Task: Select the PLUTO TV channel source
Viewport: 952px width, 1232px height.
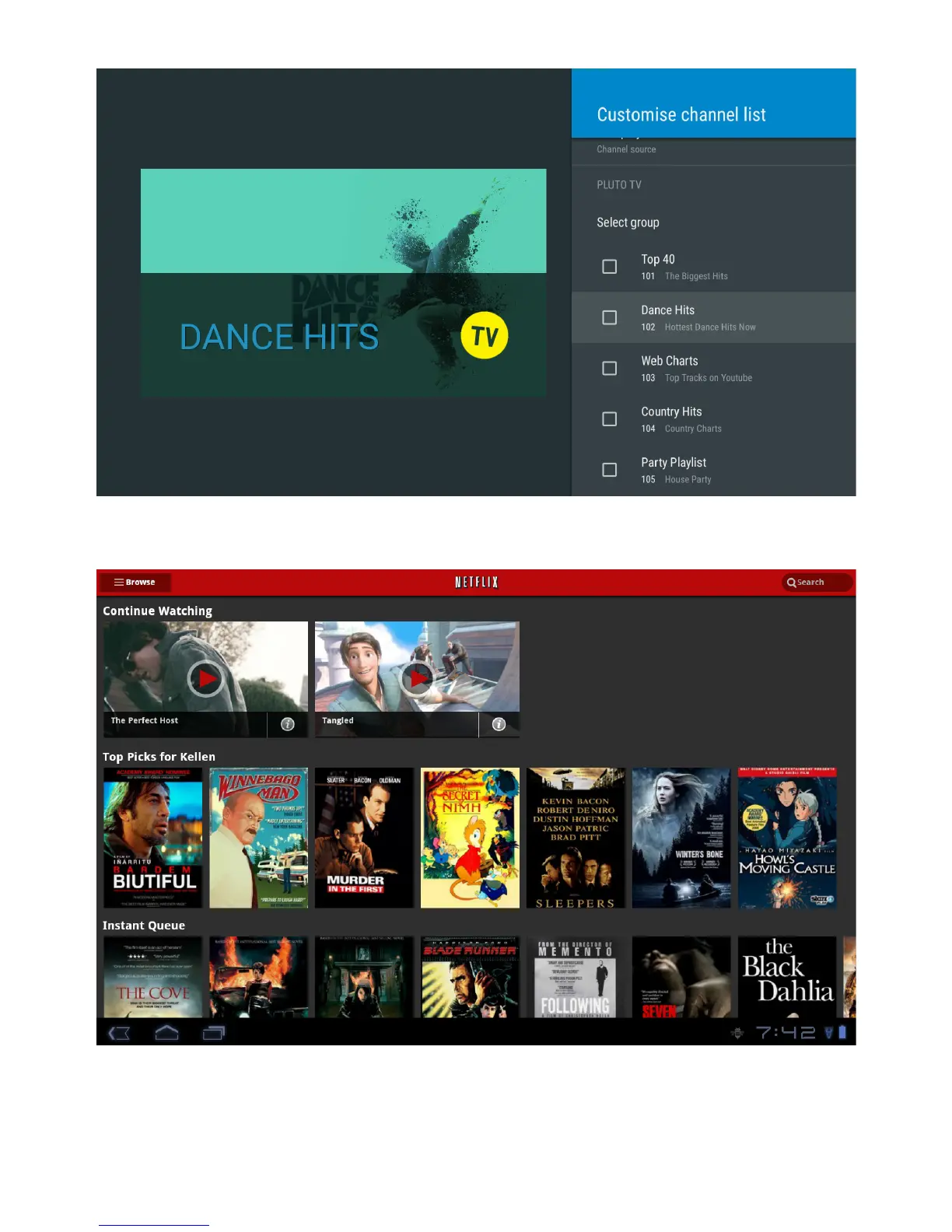Action: [x=619, y=185]
